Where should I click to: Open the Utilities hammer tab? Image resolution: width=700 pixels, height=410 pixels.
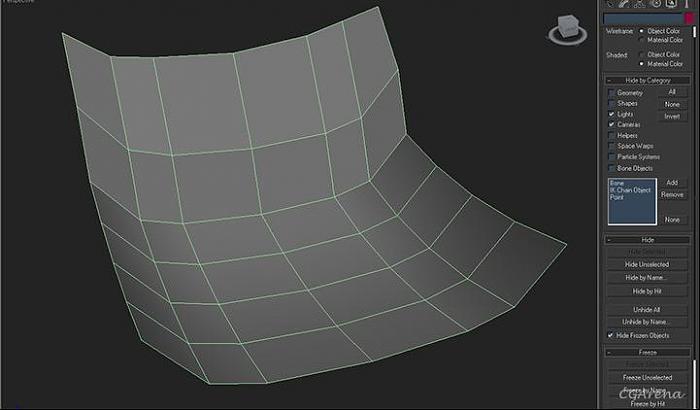point(686,3)
